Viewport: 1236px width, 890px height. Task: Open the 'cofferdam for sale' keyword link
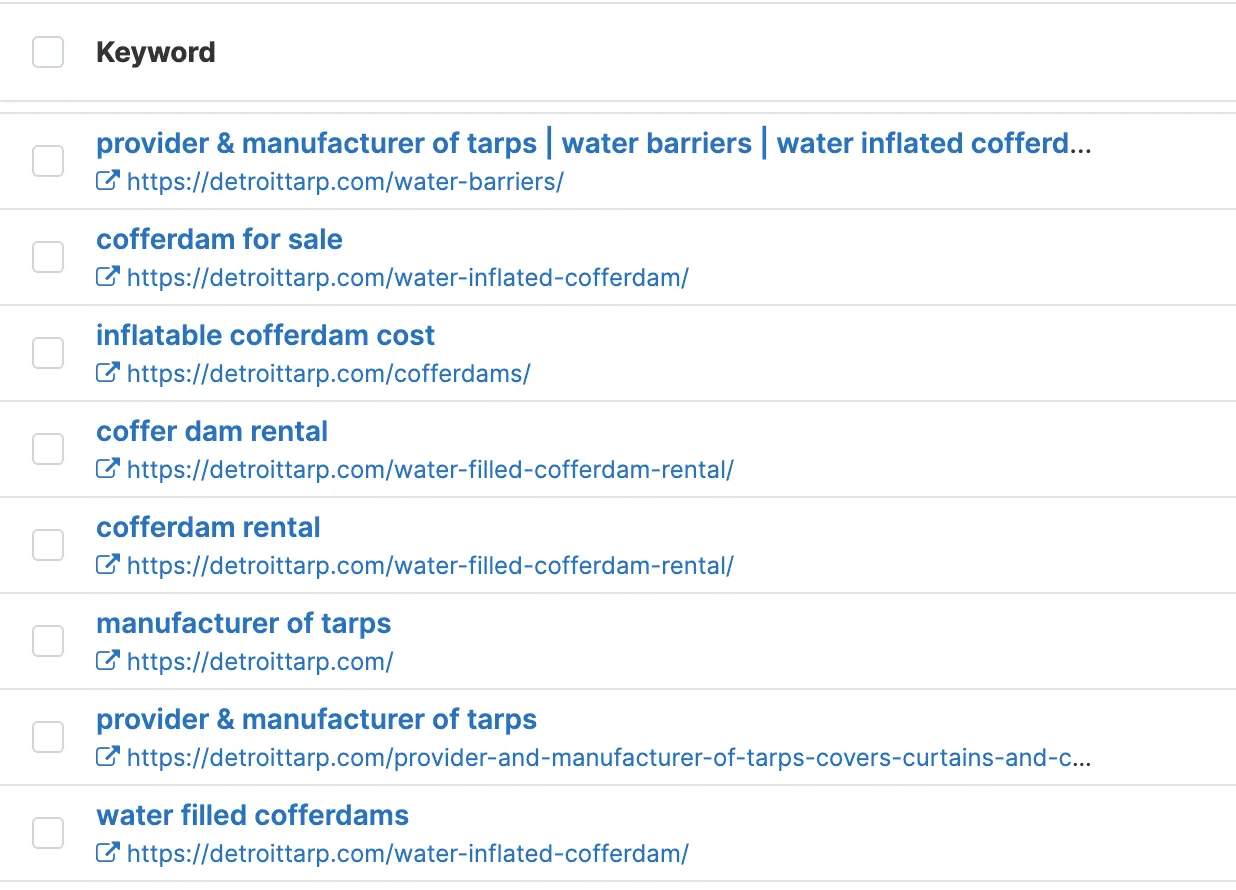tap(219, 240)
